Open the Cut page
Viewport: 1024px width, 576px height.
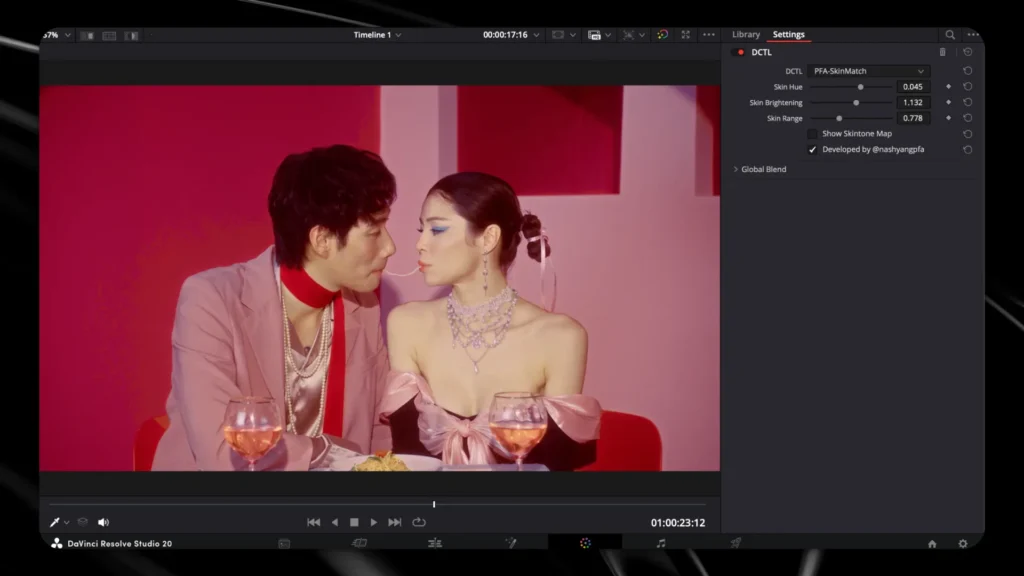[x=359, y=543]
